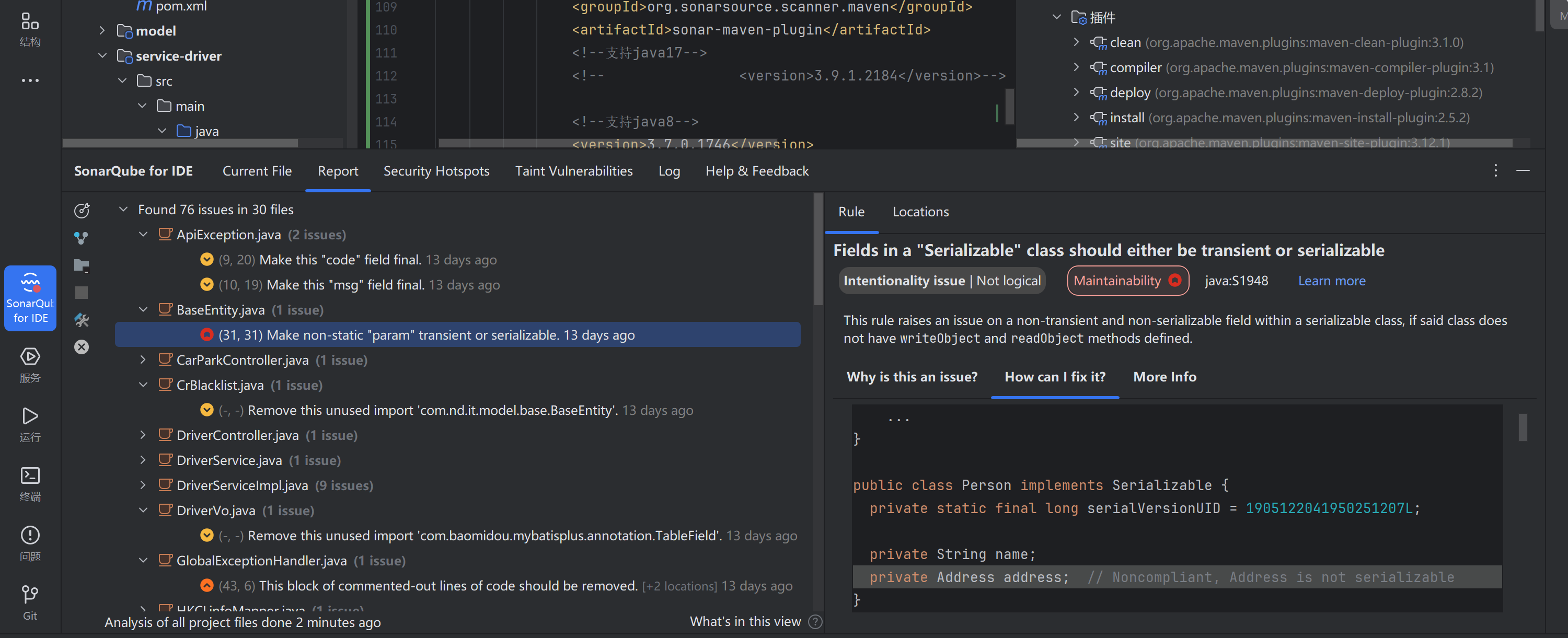Open the 结构 (Structure) panel in sidebar
Image resolution: width=1568 pixels, height=638 pixels.
30,29
